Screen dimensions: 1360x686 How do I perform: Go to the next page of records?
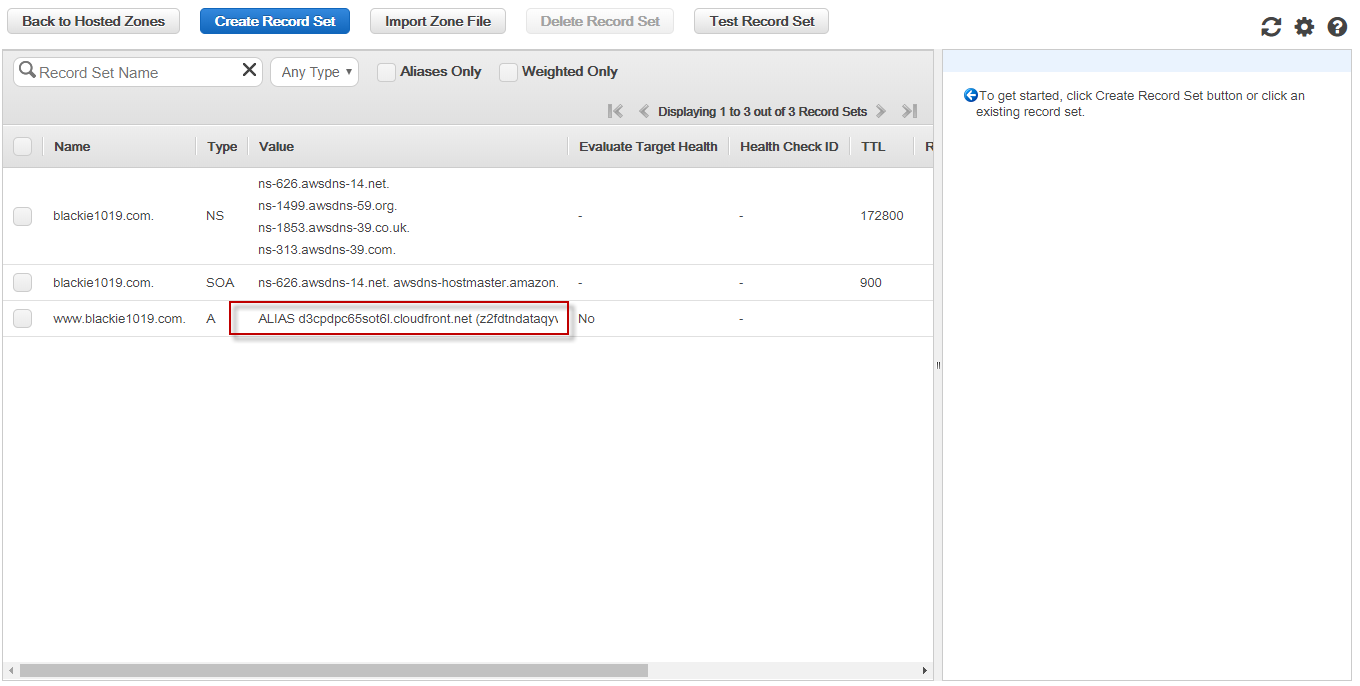pos(881,111)
